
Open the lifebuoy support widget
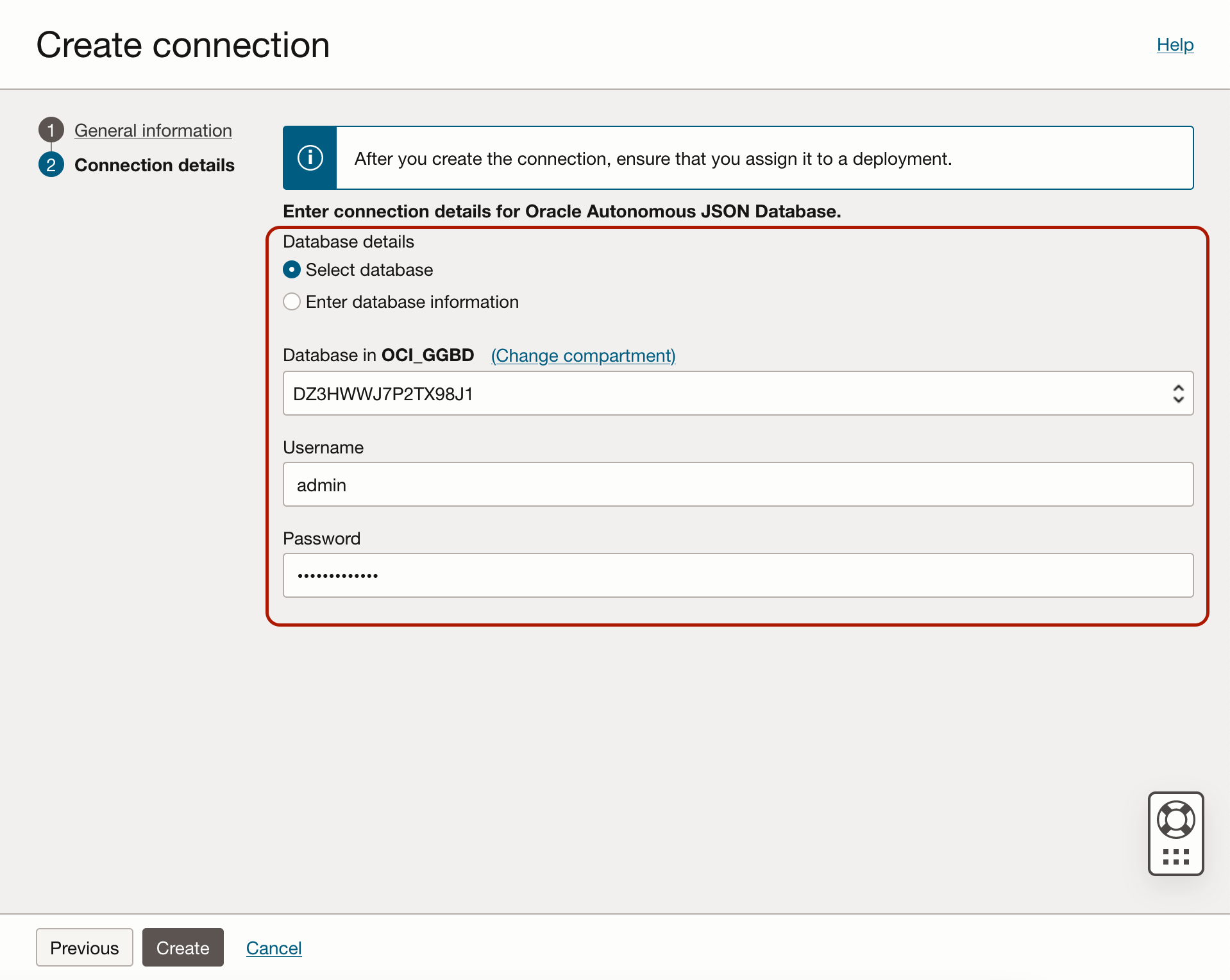point(1175,820)
